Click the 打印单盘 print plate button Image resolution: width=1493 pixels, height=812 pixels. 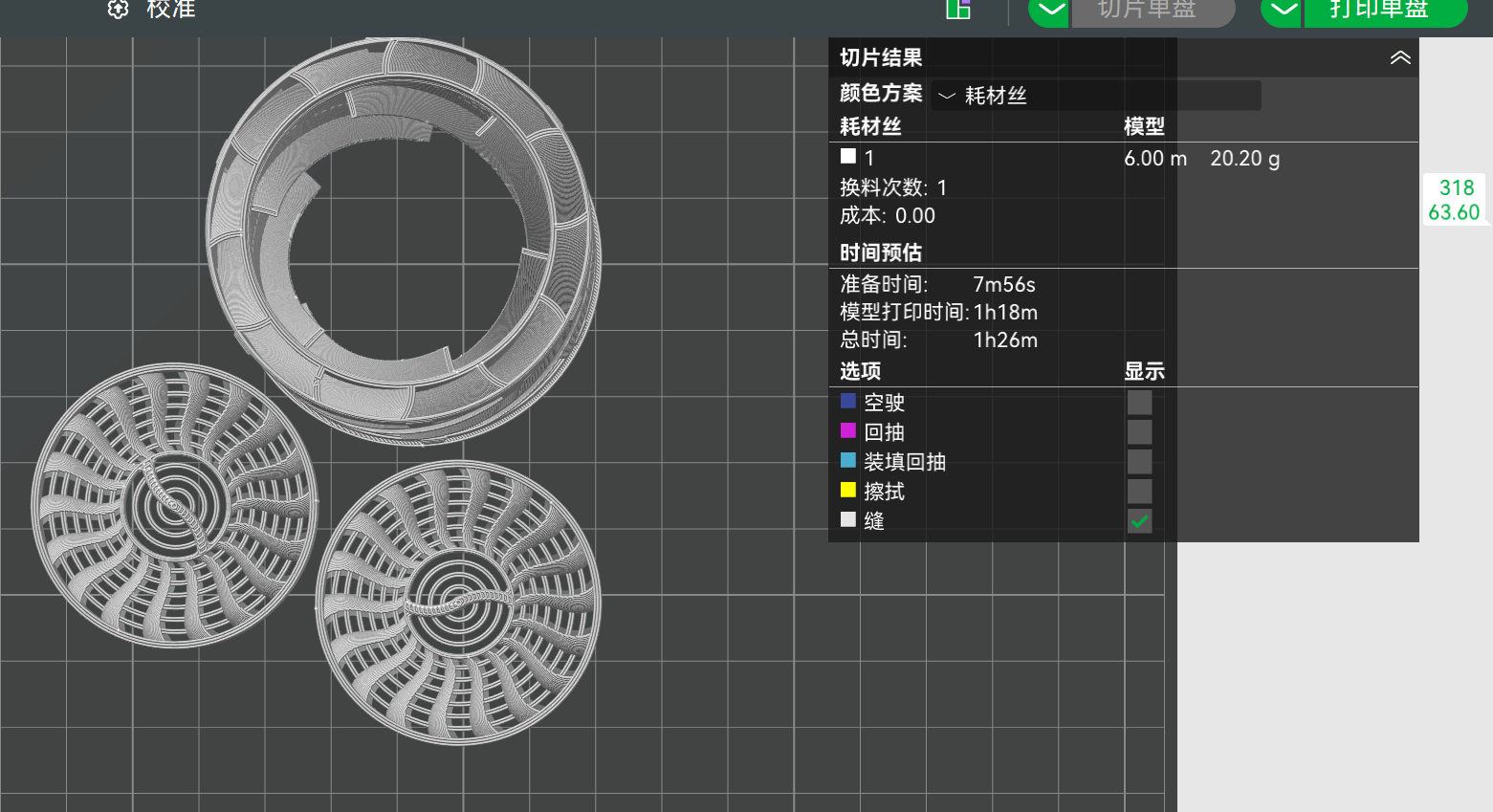tap(1385, 11)
